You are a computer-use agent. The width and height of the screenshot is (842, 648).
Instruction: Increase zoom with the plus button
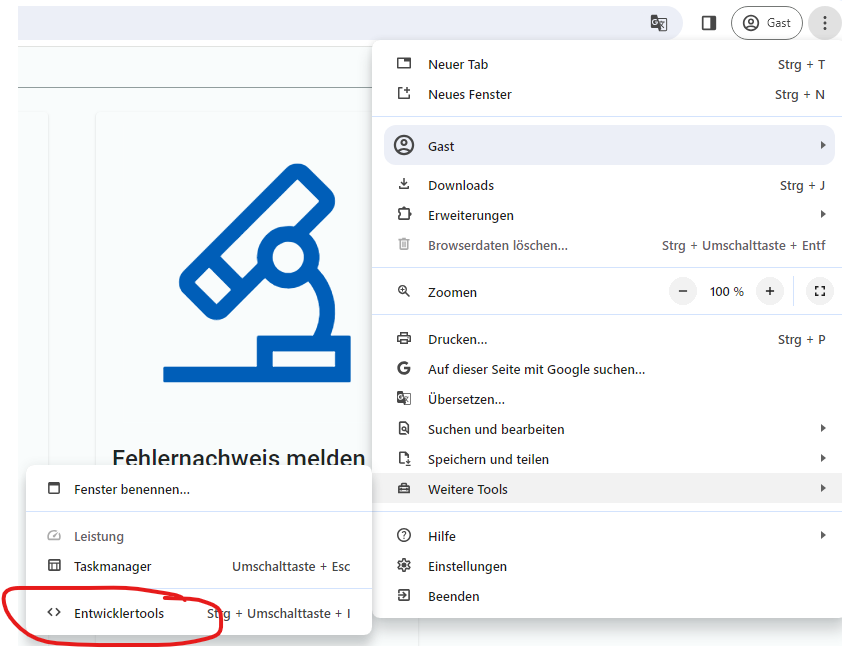(x=769, y=292)
